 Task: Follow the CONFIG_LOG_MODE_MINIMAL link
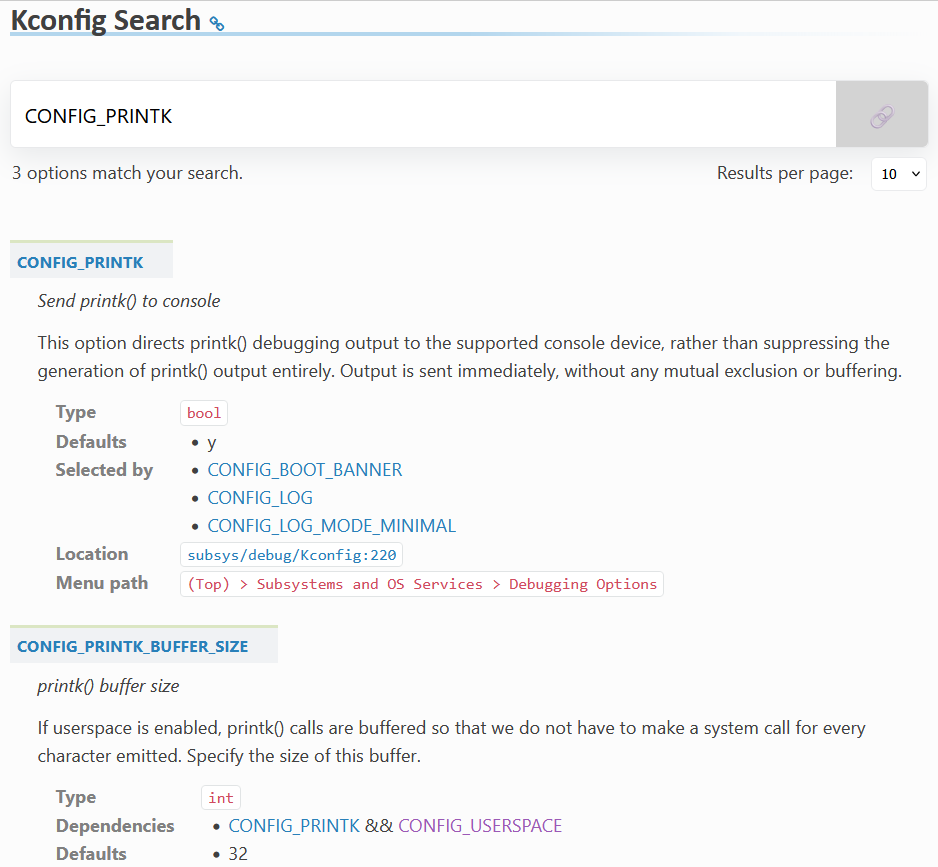331,525
